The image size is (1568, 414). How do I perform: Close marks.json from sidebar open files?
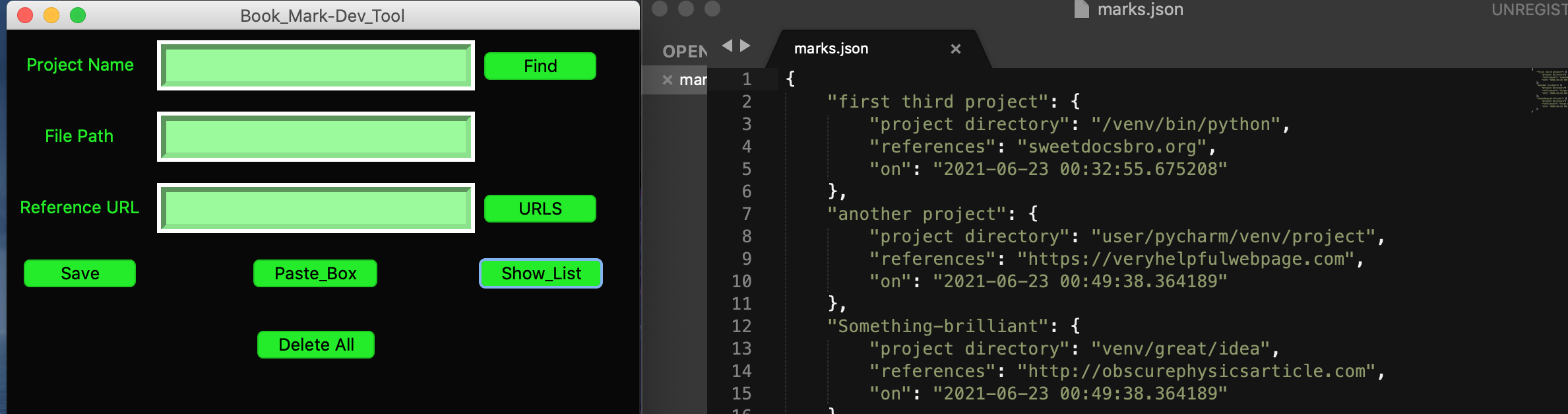668,80
